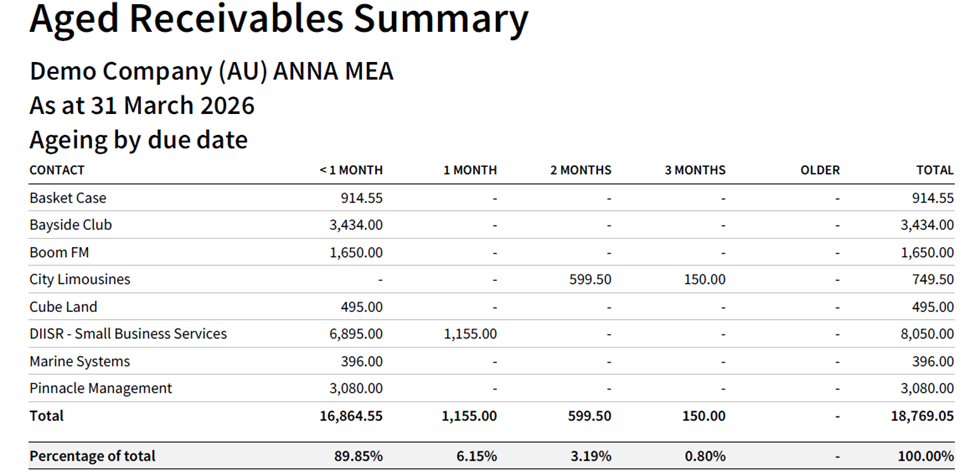975x476 pixels.
Task: Click the < 1 MONTH column header
Action: click(x=351, y=170)
